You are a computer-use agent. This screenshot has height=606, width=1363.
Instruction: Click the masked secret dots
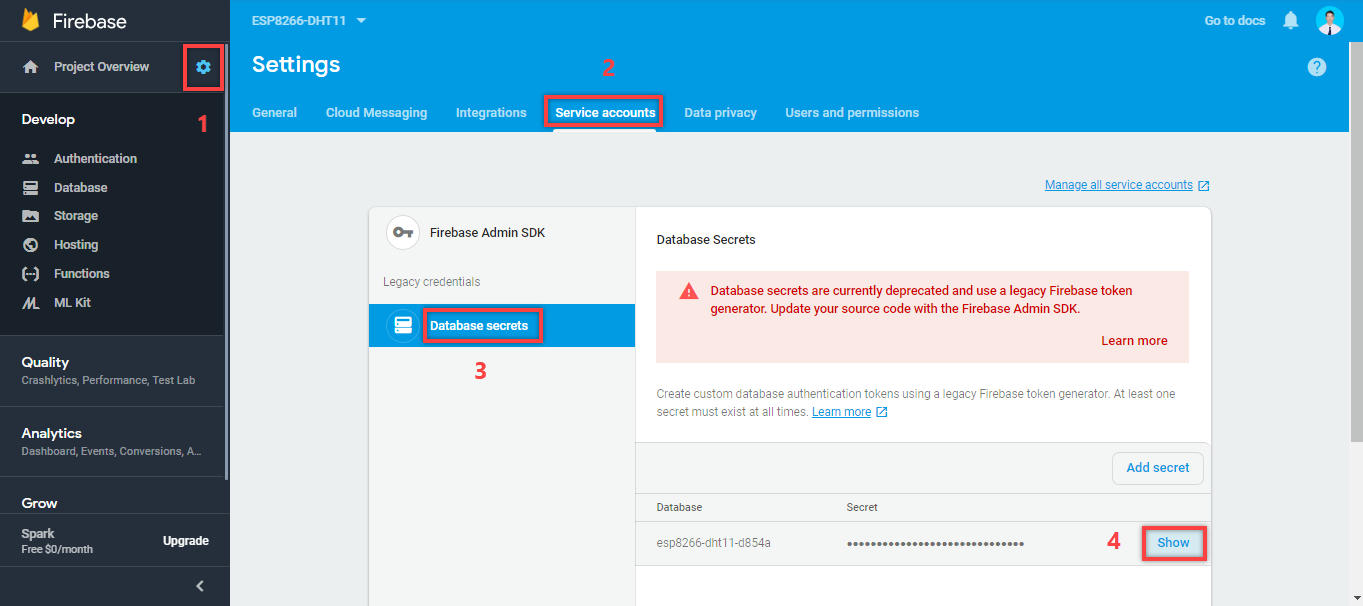(x=935, y=544)
